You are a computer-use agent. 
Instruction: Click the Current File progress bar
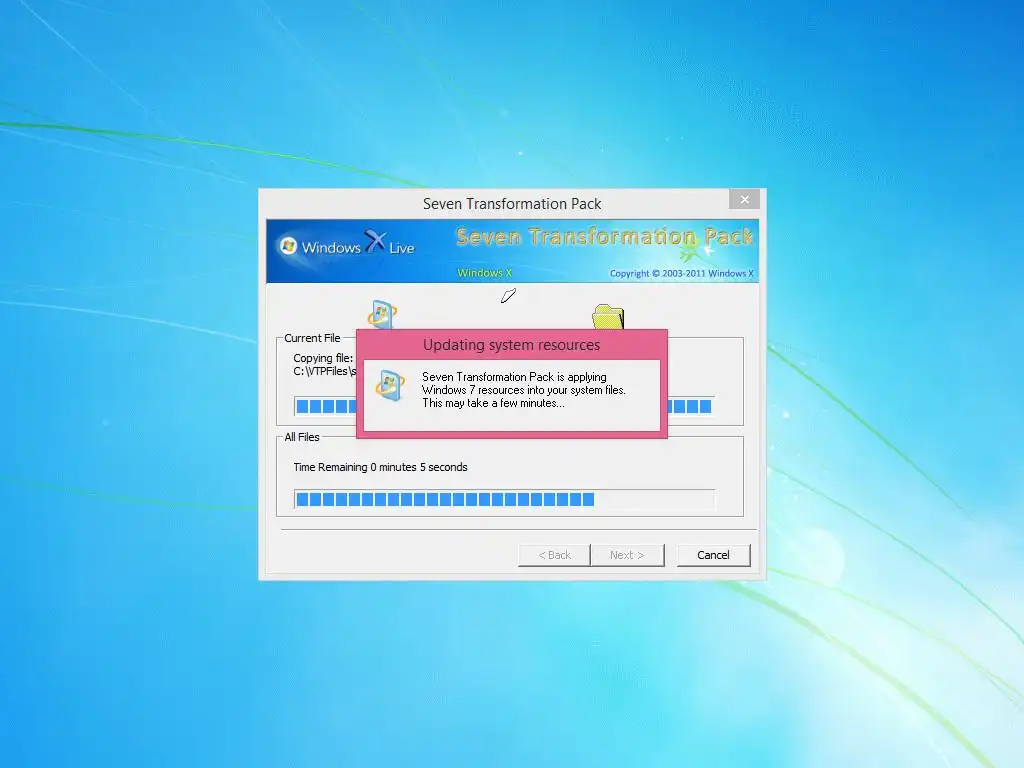point(504,406)
